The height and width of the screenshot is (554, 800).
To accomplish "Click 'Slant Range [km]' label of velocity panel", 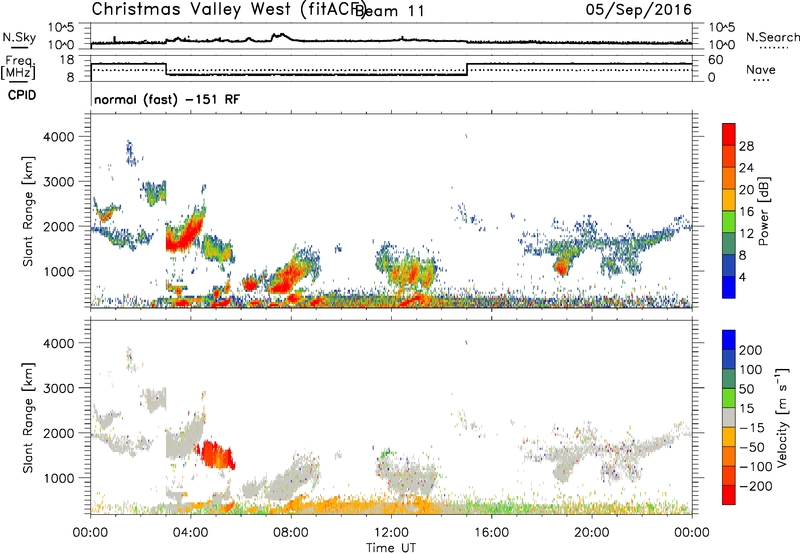I will (x=28, y=418).
